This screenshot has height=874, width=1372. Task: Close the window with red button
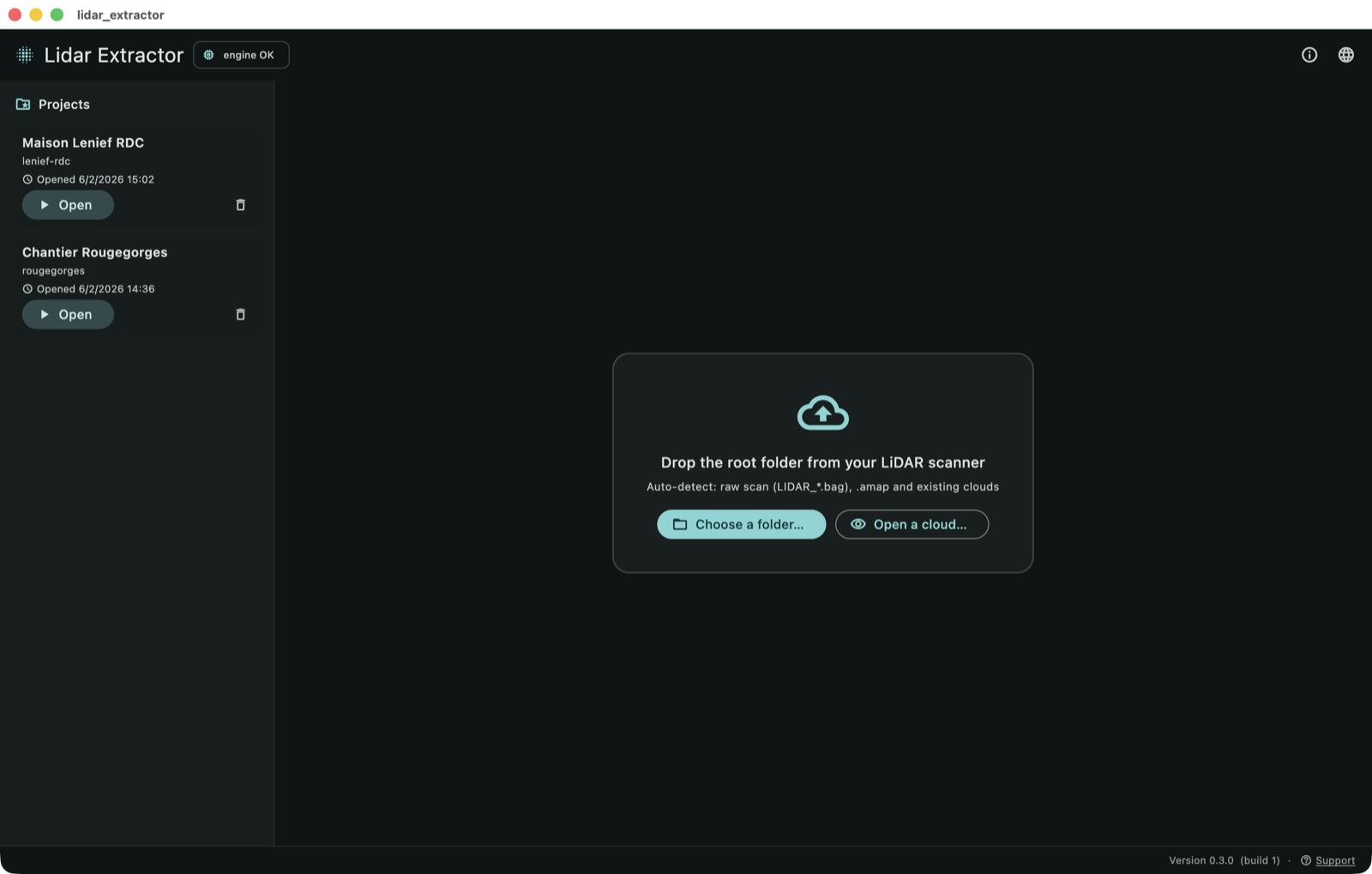[15, 15]
